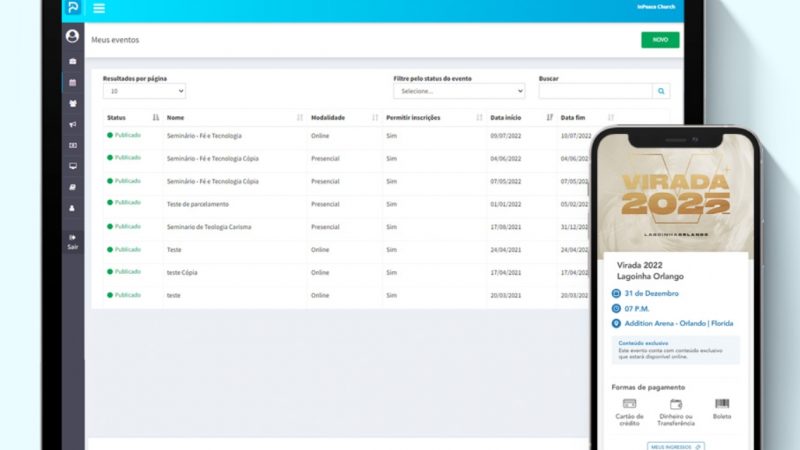Open the calendar events sidebar icon

point(72,82)
